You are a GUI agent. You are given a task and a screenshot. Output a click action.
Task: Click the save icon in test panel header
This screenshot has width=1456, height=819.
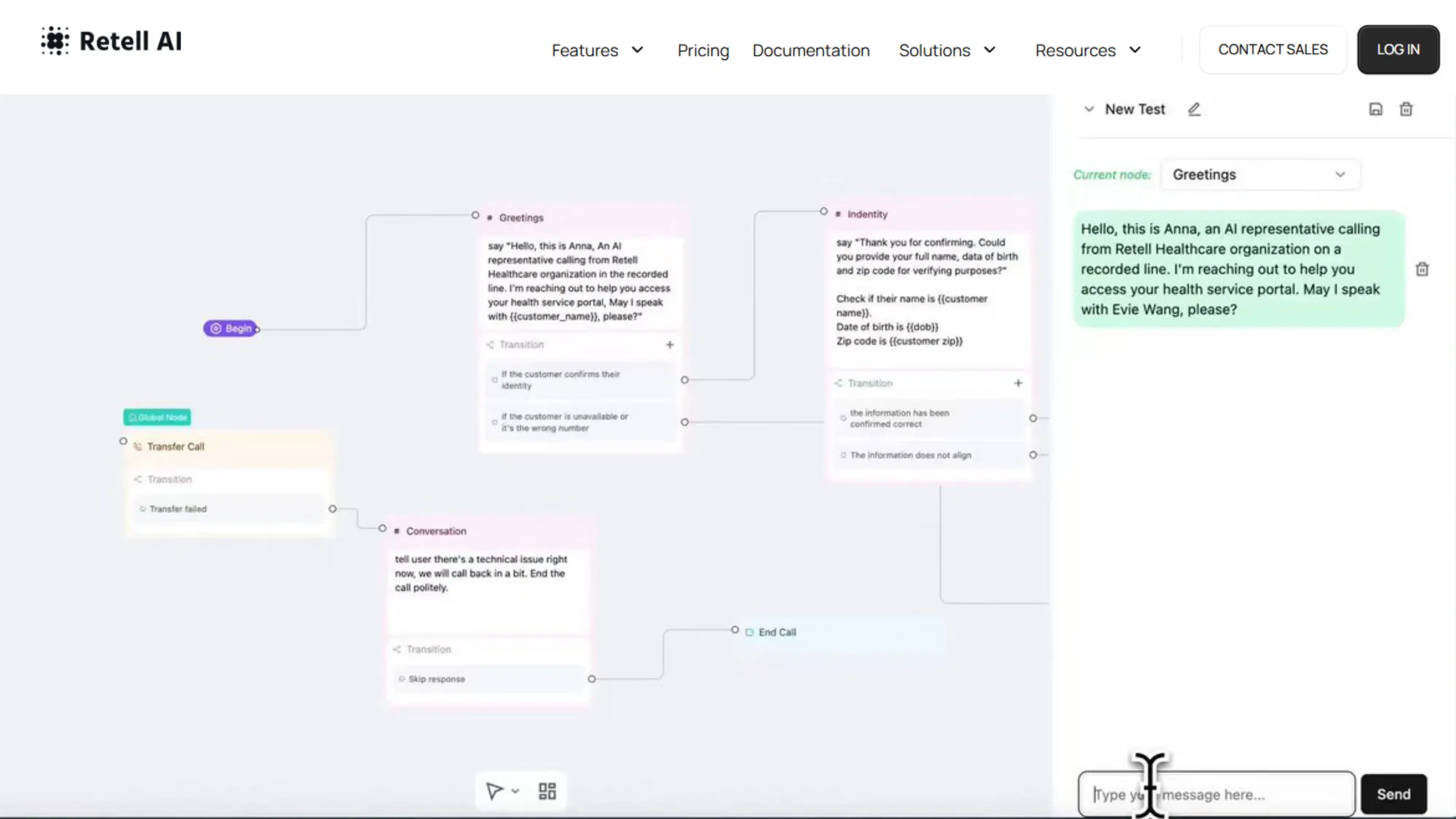point(1375,109)
